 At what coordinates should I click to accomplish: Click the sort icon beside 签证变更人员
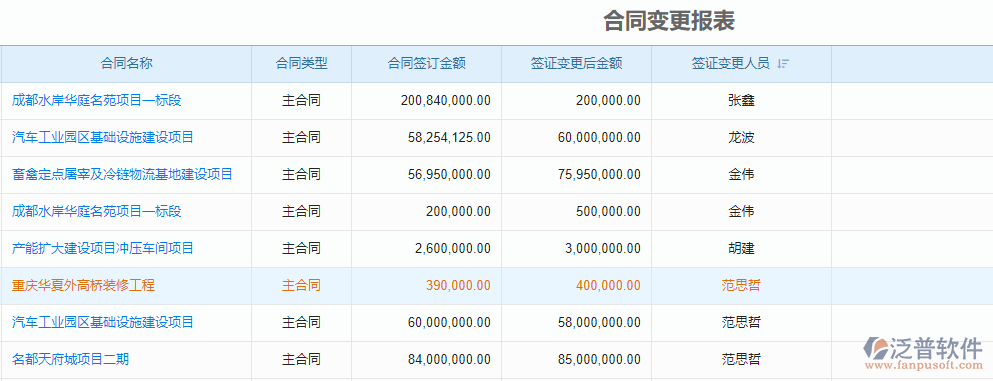point(783,63)
